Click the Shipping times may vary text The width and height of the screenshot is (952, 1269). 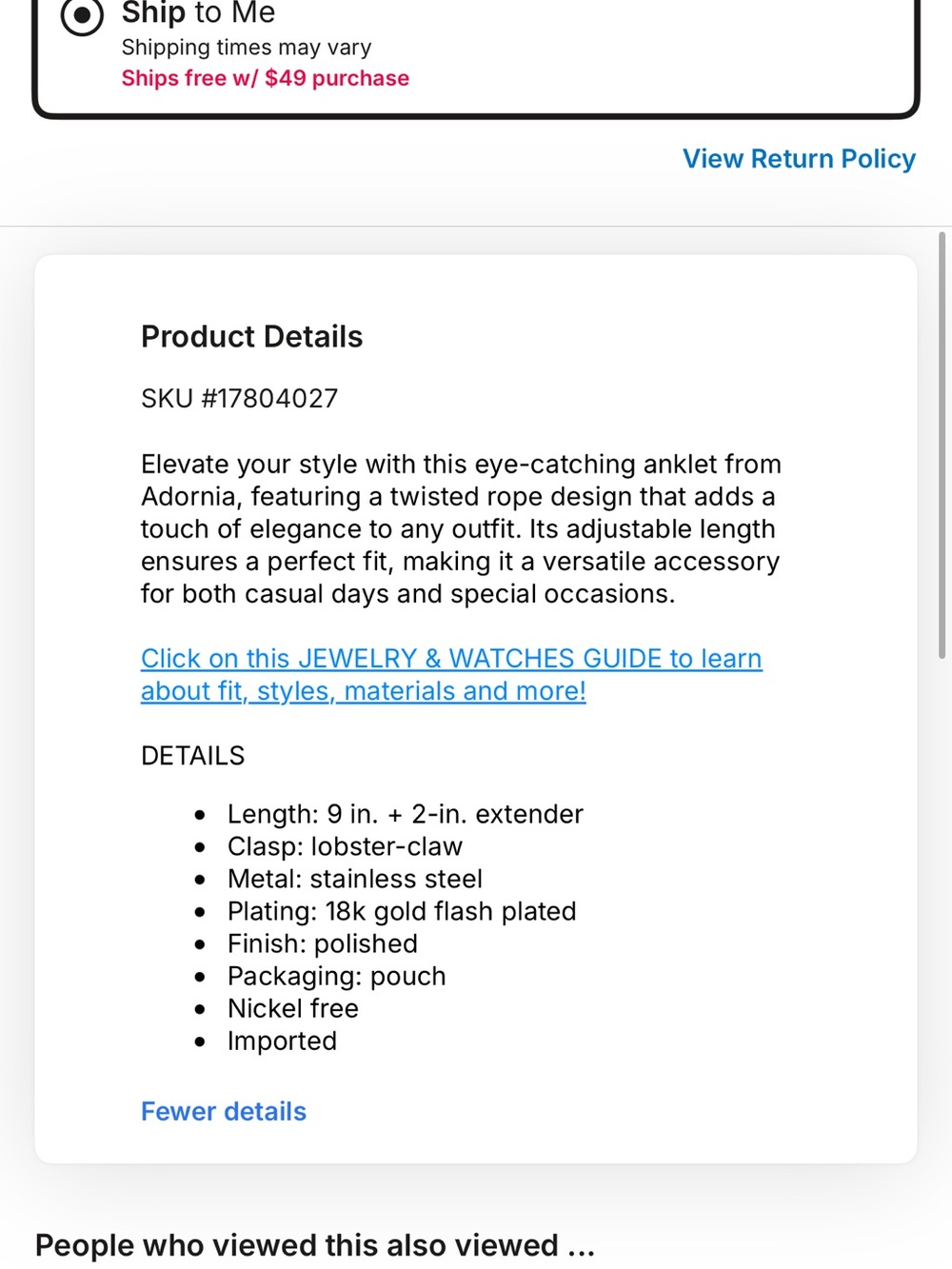point(246,47)
